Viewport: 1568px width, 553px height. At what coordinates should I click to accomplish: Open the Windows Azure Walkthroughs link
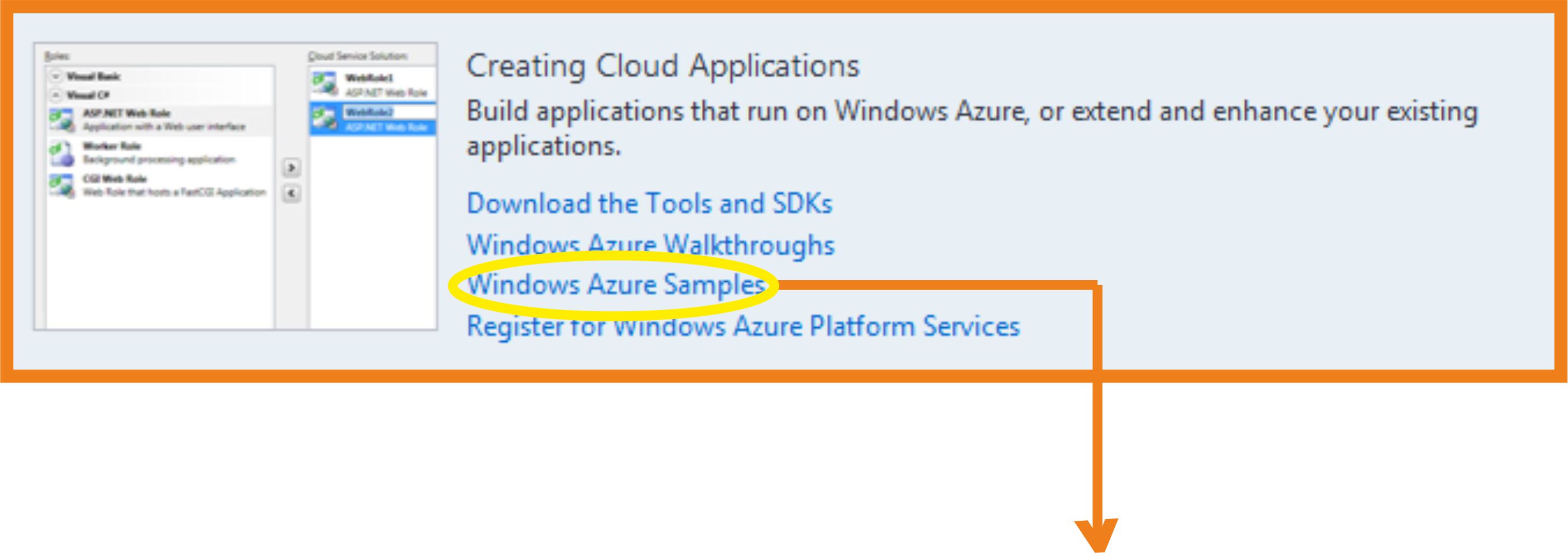650,245
